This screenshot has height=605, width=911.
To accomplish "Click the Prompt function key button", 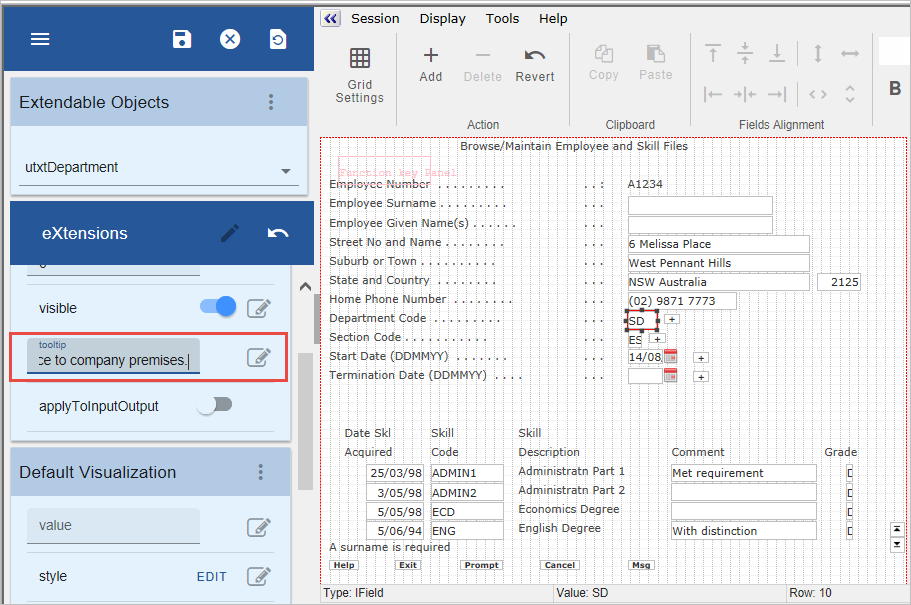I will pyautogui.click(x=482, y=565).
